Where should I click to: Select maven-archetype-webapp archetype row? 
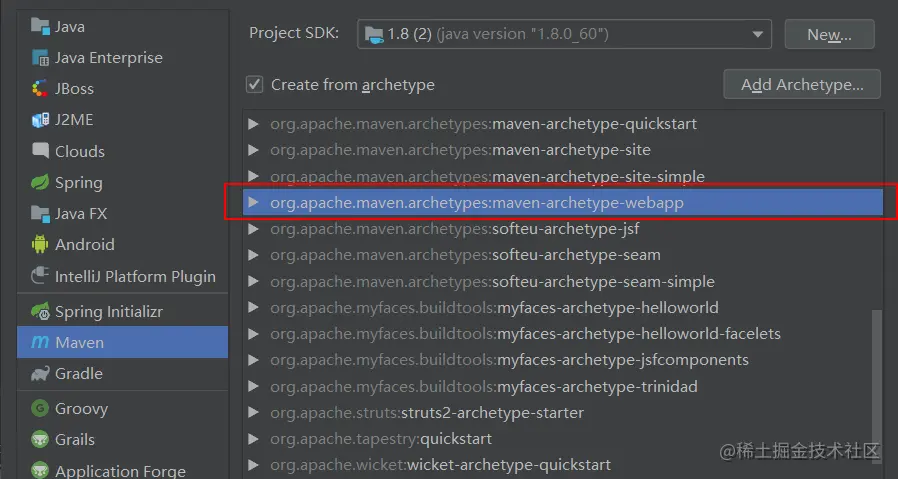(562, 203)
